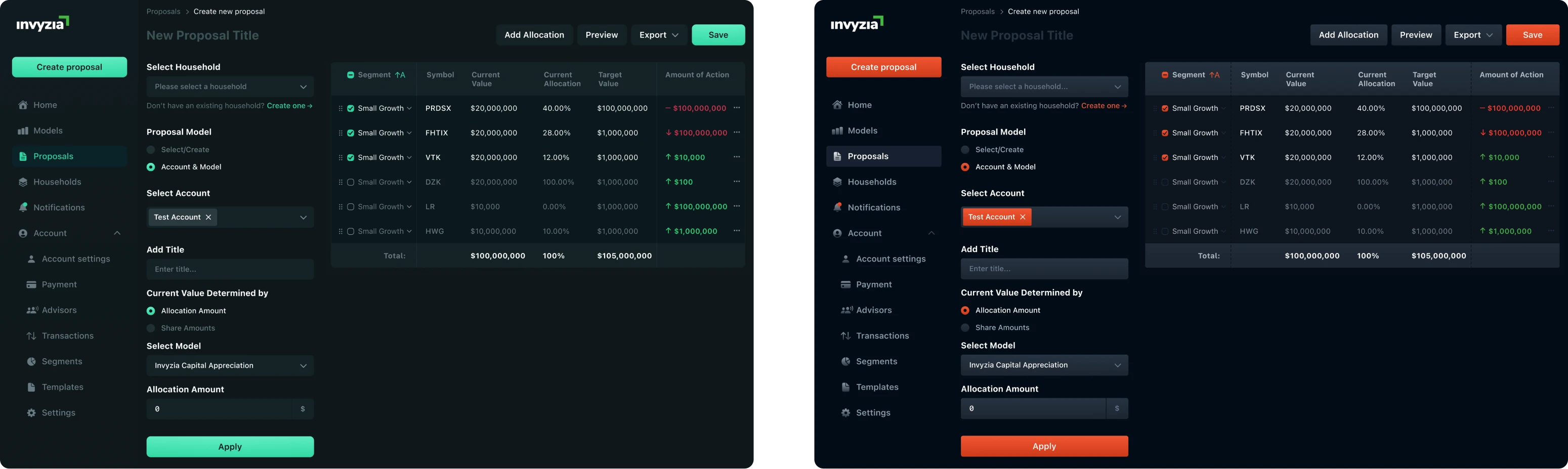
Task: Open the three-dots menu for the VTK row in the green theme
Action: click(737, 157)
